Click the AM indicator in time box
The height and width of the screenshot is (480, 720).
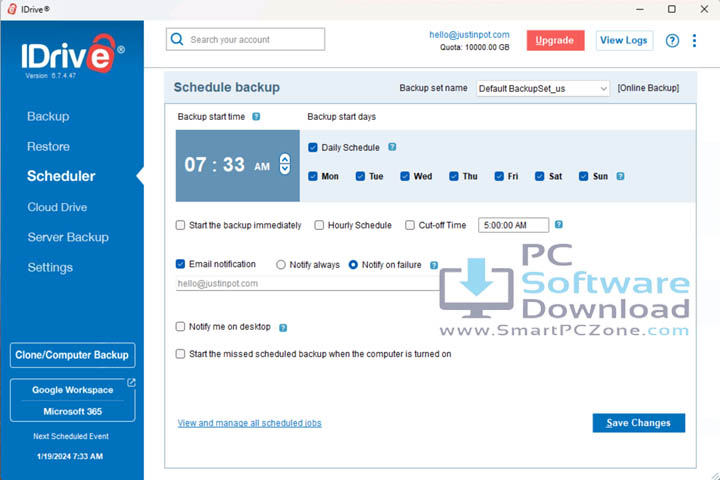pyautogui.click(x=262, y=167)
